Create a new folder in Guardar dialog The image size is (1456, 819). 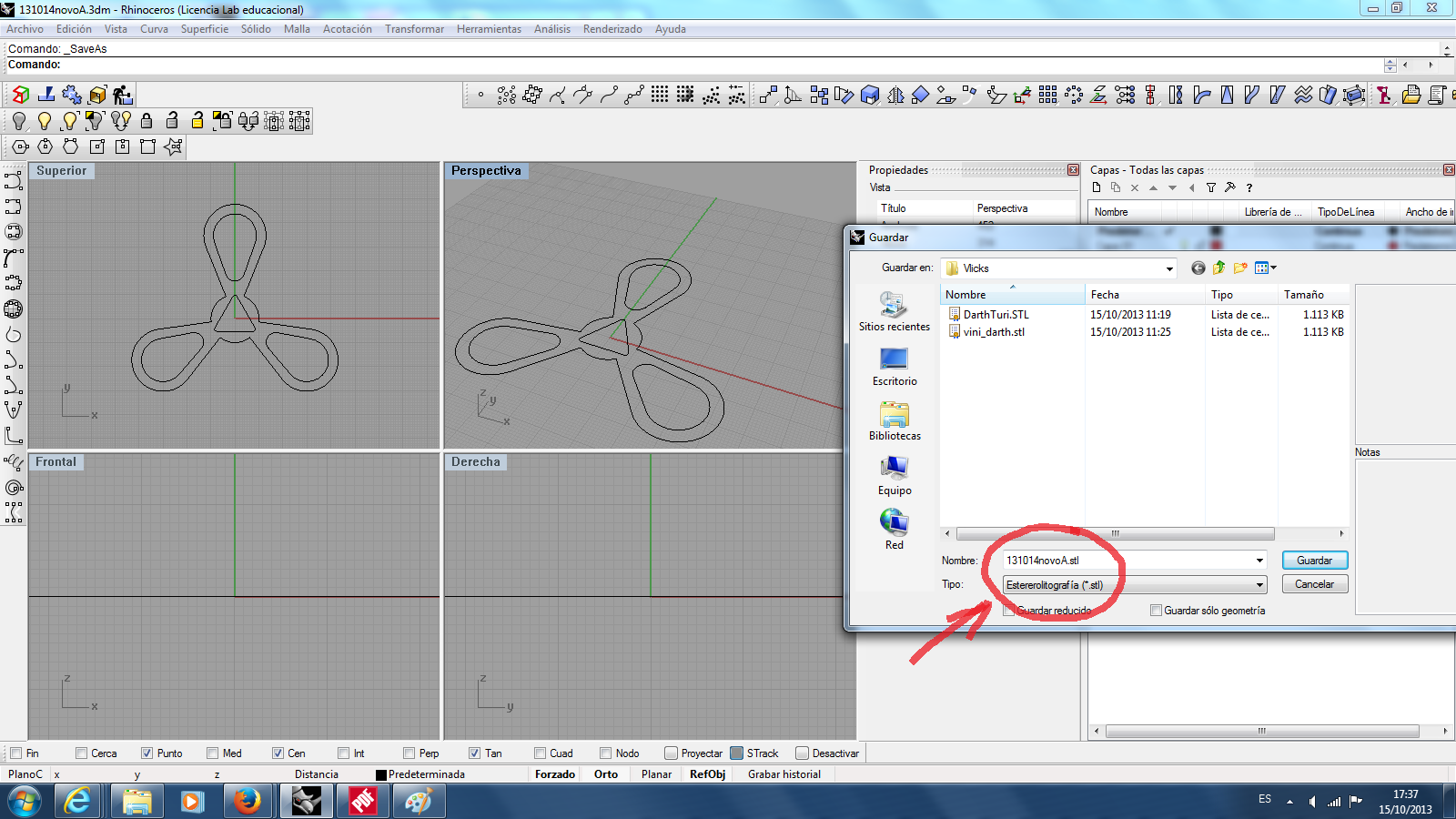click(x=1240, y=268)
